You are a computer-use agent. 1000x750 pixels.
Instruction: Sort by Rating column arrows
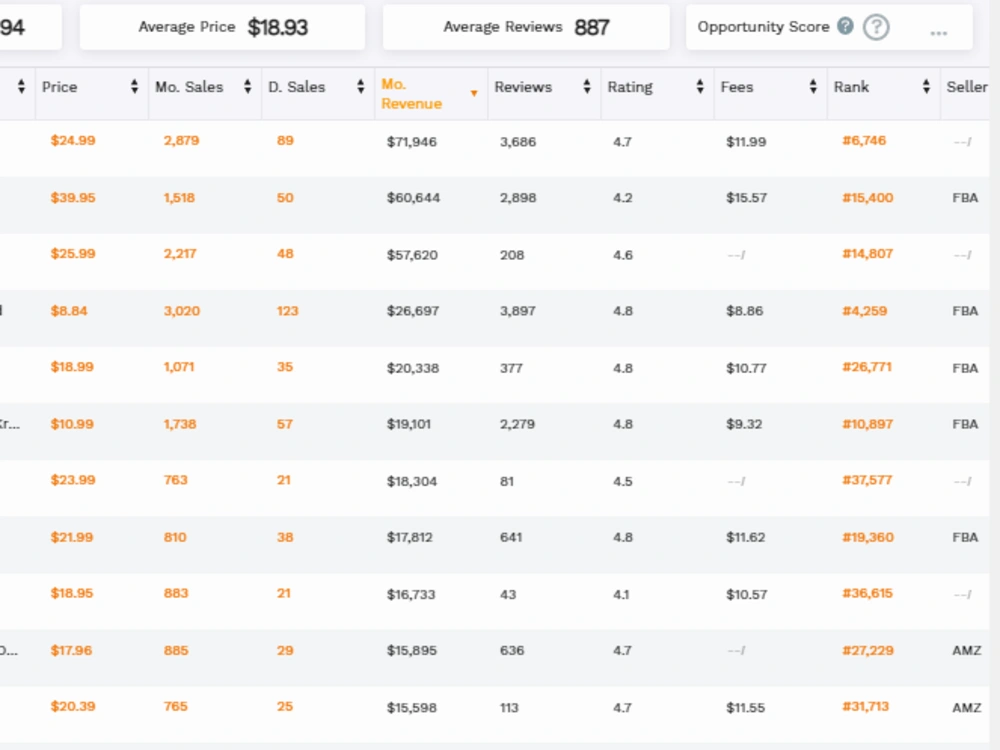point(700,87)
